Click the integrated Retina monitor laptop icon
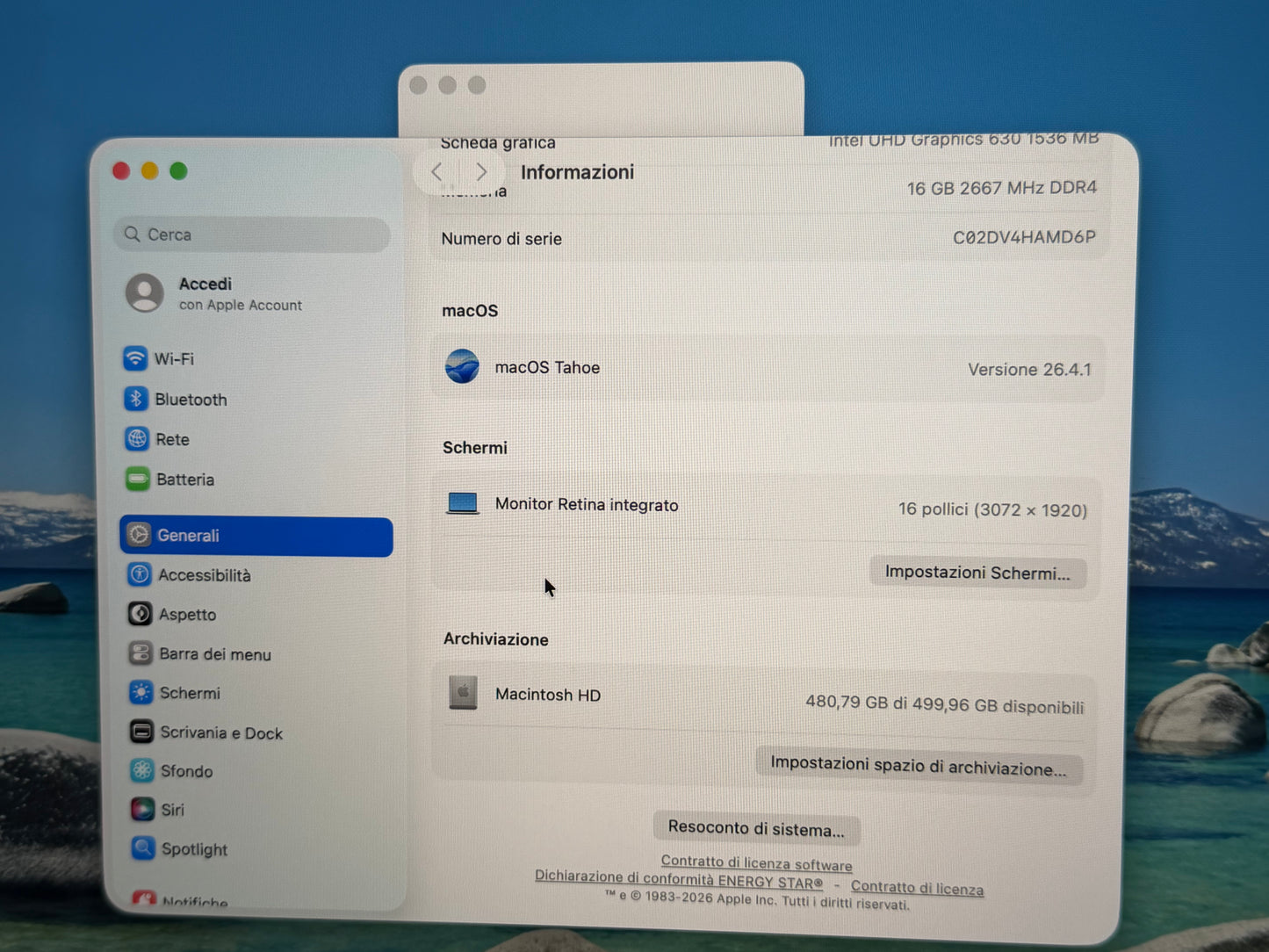The image size is (1269, 952). 463,503
